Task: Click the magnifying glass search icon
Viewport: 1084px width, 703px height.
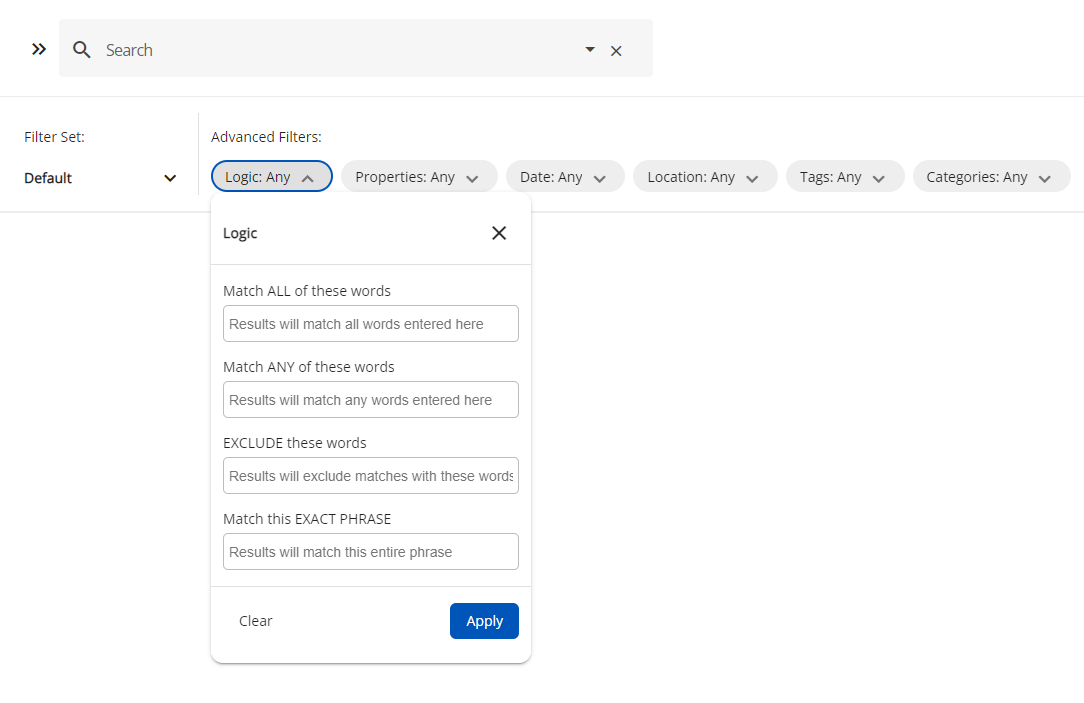Action: pos(82,50)
